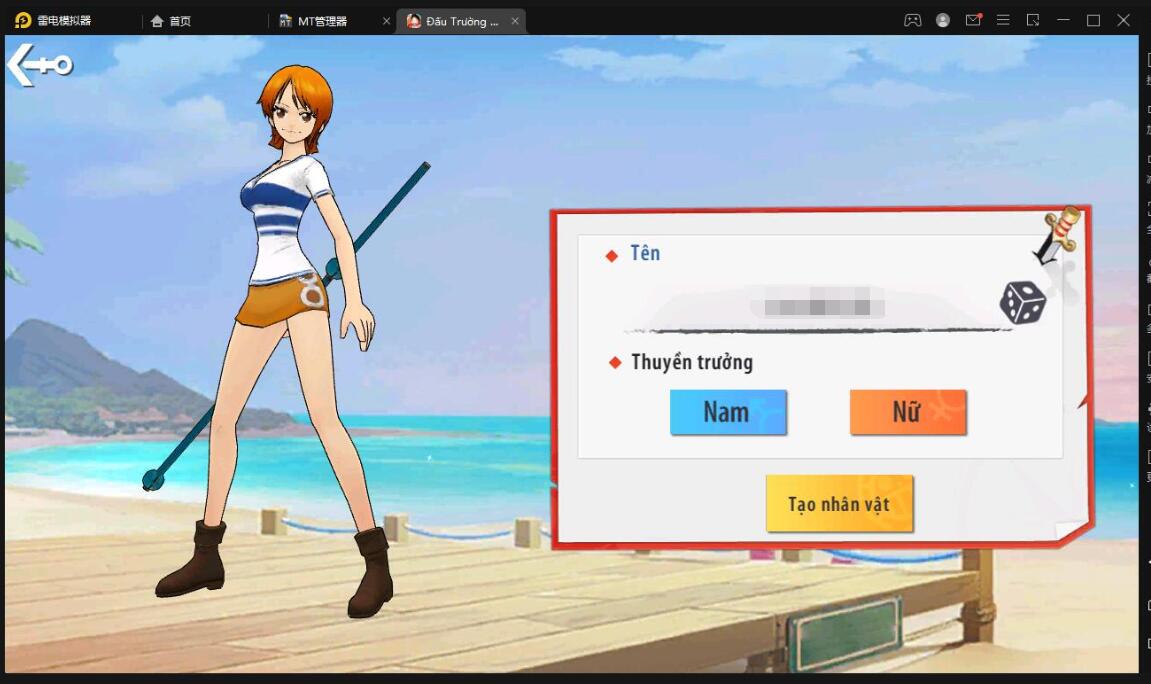The image size is (1151, 684).
Task: Switch to the MT管理器 tab
Action: [322, 21]
